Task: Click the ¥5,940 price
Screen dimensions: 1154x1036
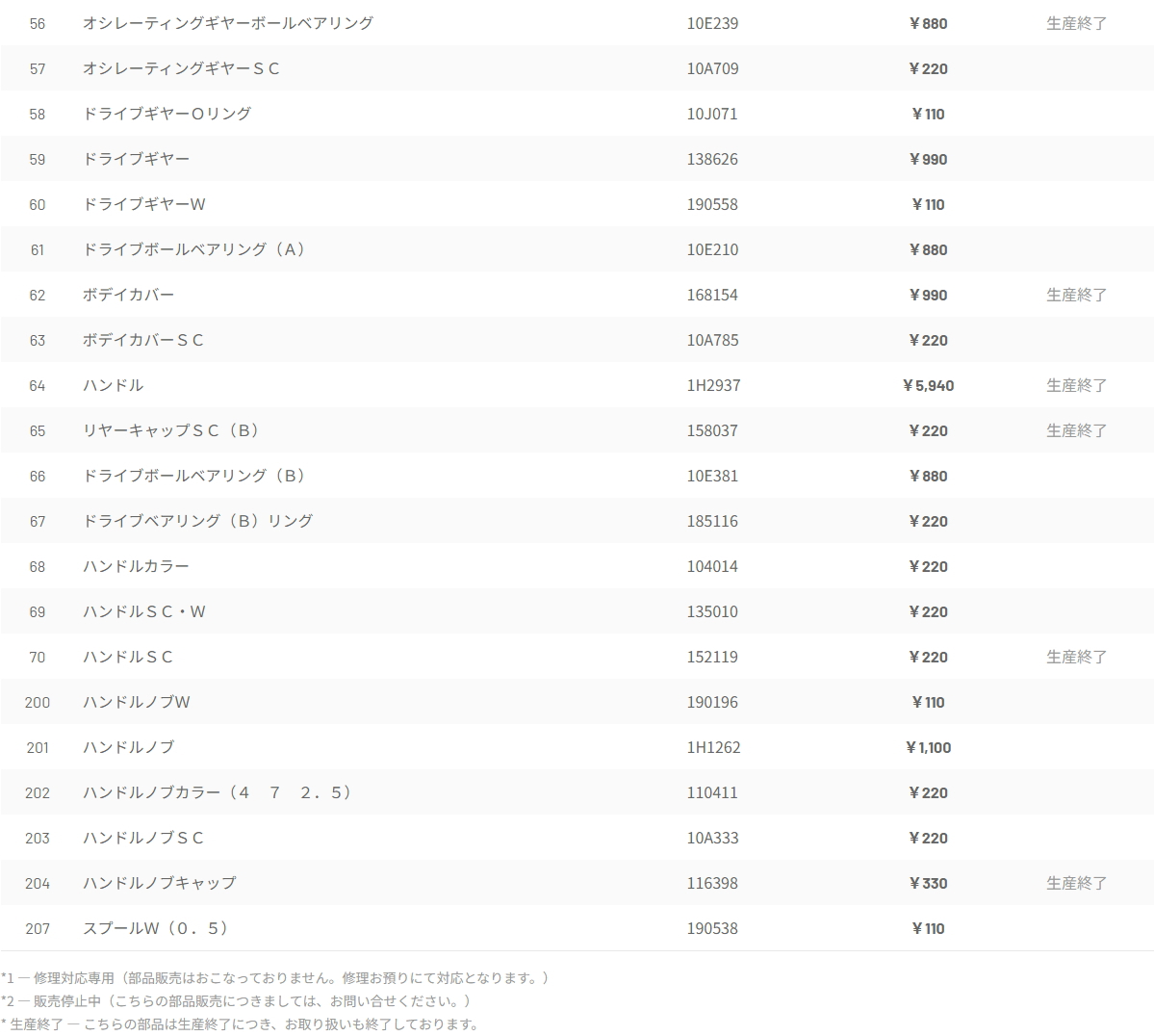Action: point(928,385)
